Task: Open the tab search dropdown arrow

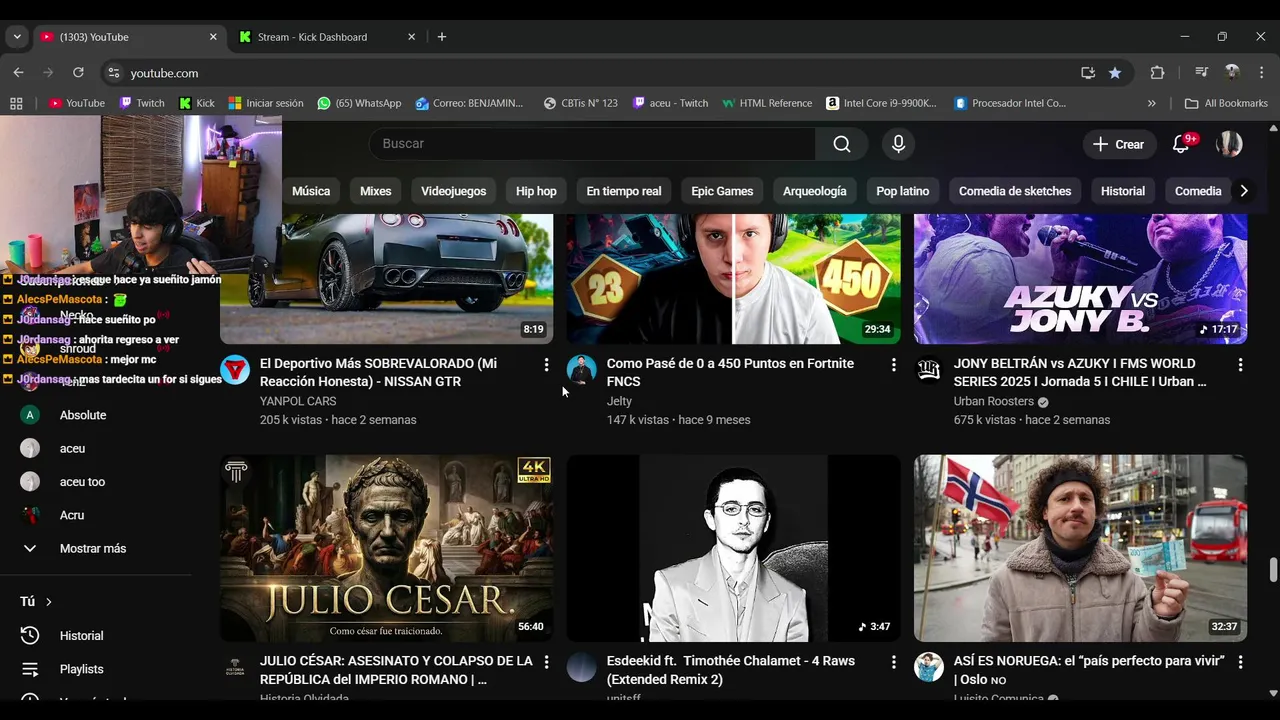Action: (16, 37)
